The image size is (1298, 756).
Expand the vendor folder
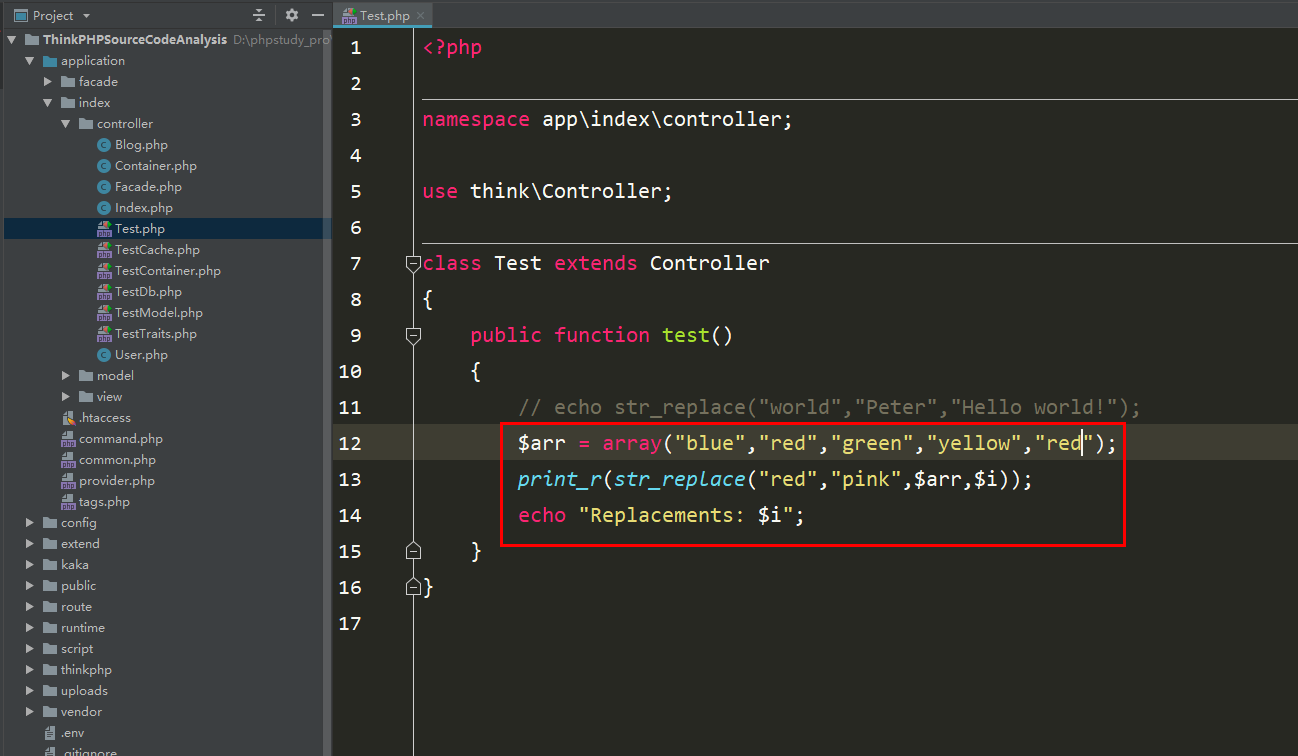[x=30, y=712]
